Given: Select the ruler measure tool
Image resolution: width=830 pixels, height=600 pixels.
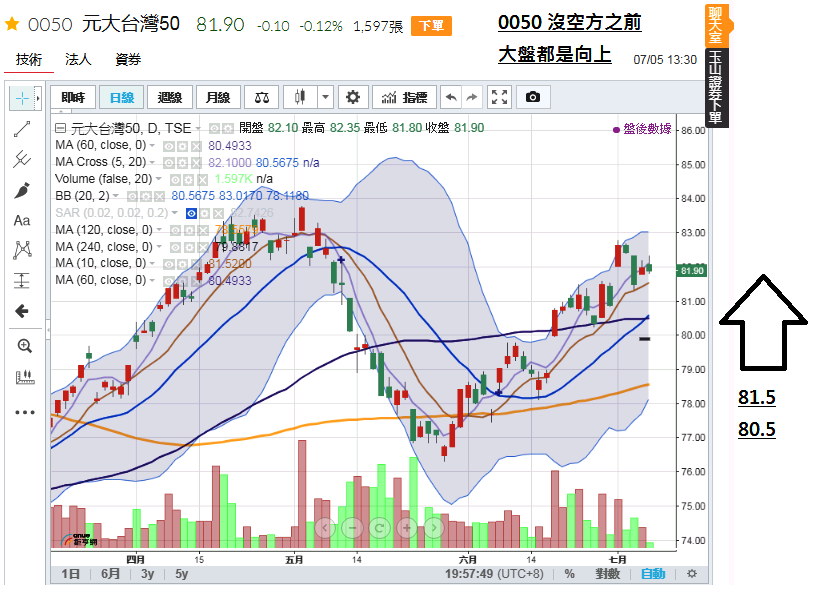Looking at the screenshot, I should [24, 377].
